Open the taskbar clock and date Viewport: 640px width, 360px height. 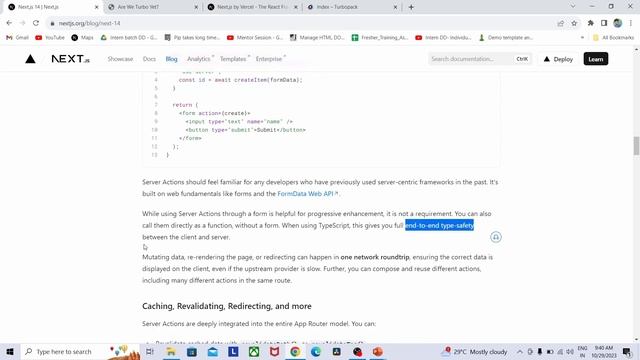pyautogui.click(x=604, y=351)
